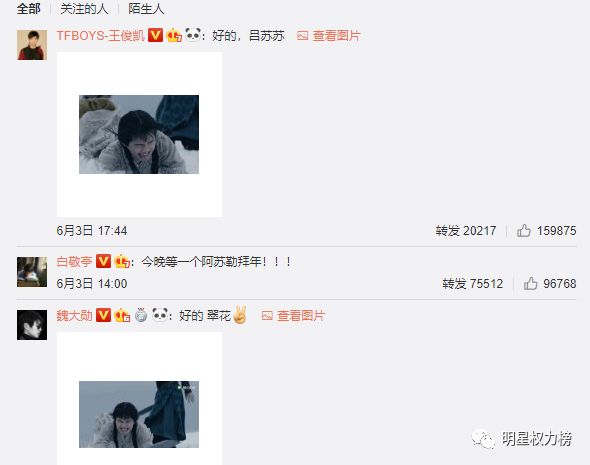This screenshot has width=590, height=465.
Task: Click the verified V badge beside TFBOYS-王俊凯
Action: click(155, 35)
